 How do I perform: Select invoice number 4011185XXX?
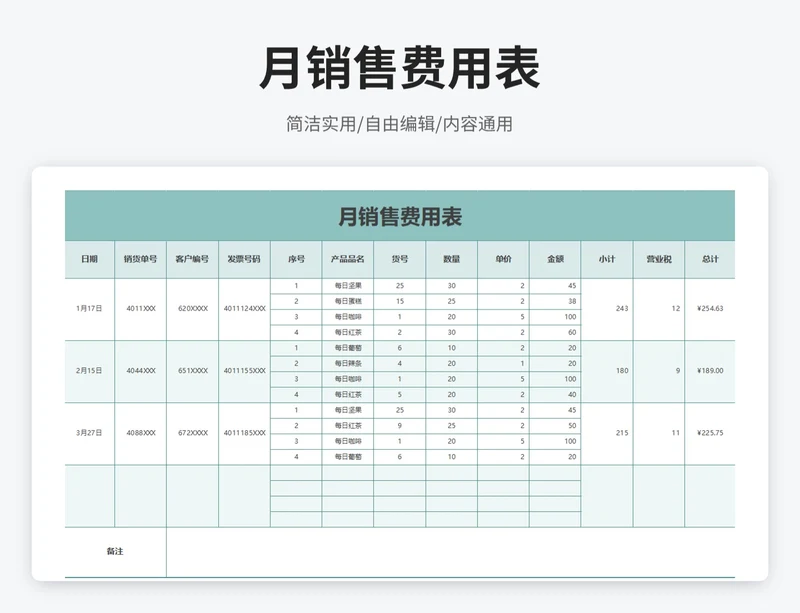(x=244, y=433)
